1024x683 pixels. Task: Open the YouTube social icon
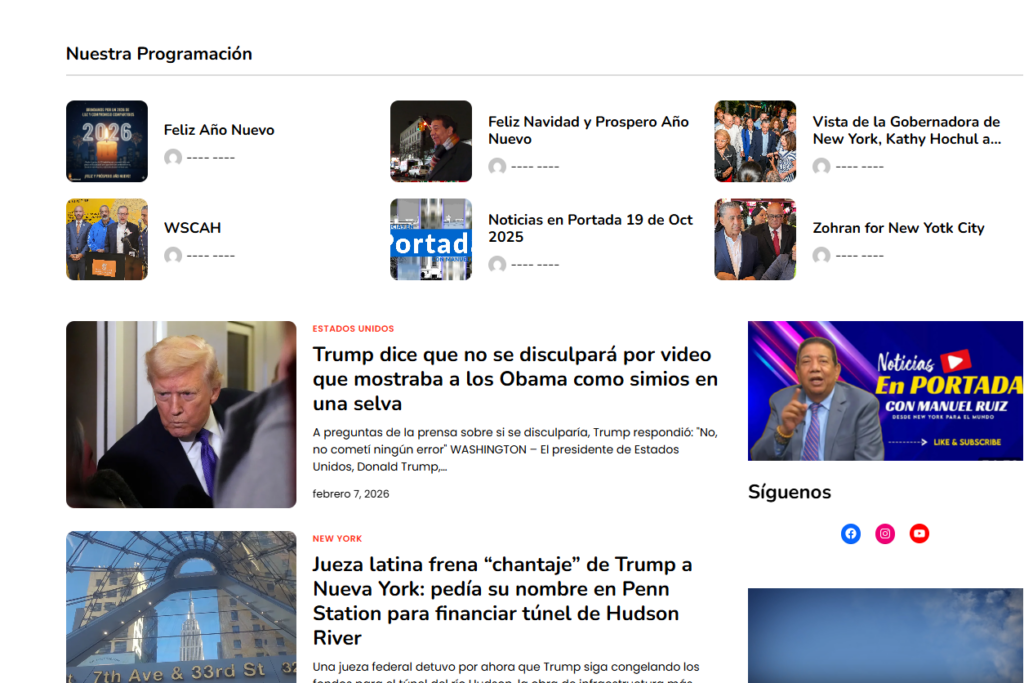[x=919, y=534]
